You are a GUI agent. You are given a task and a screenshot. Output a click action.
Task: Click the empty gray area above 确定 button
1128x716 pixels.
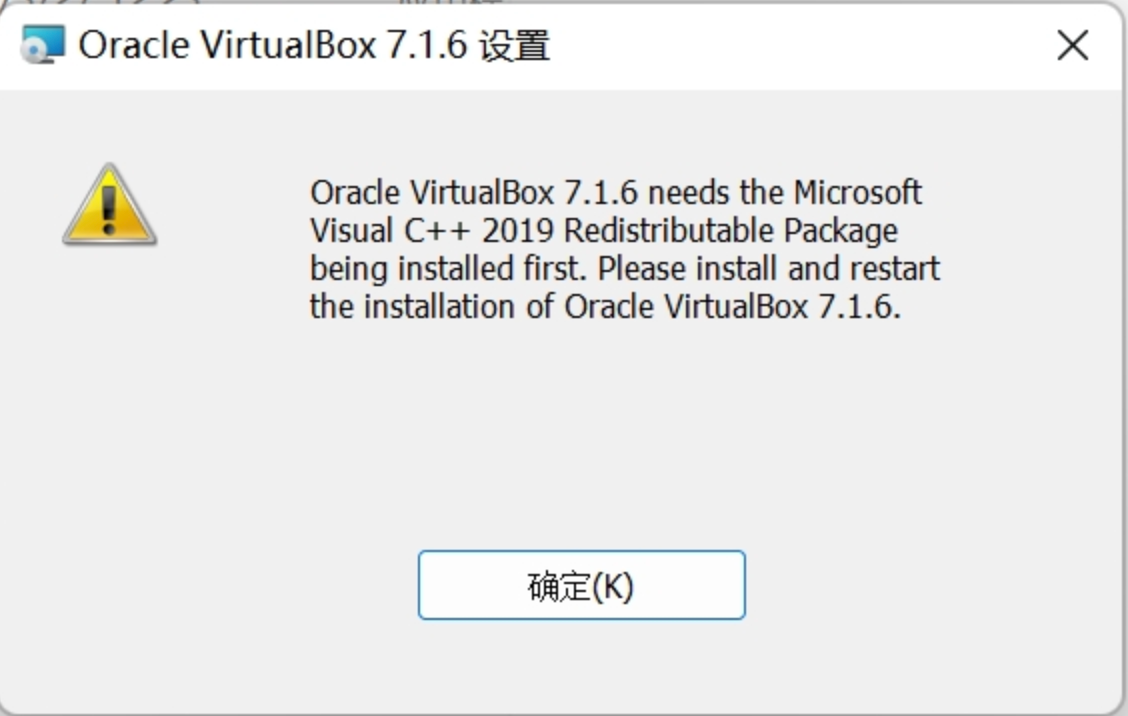pyautogui.click(x=580, y=440)
